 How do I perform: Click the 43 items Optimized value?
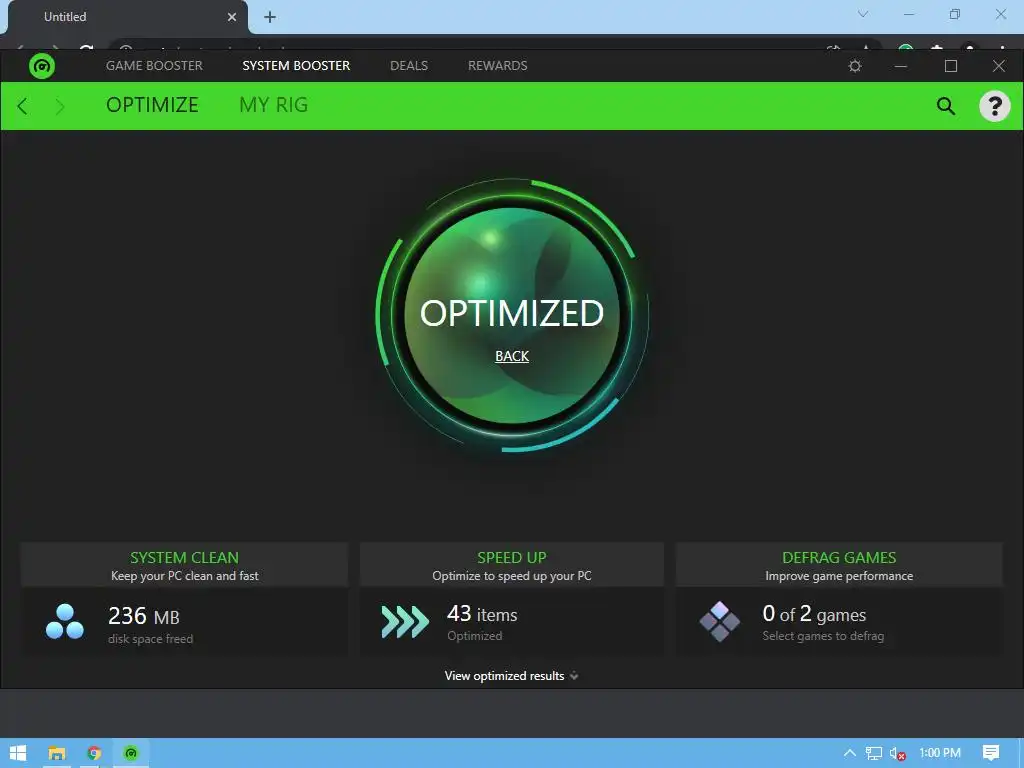[x=482, y=615]
